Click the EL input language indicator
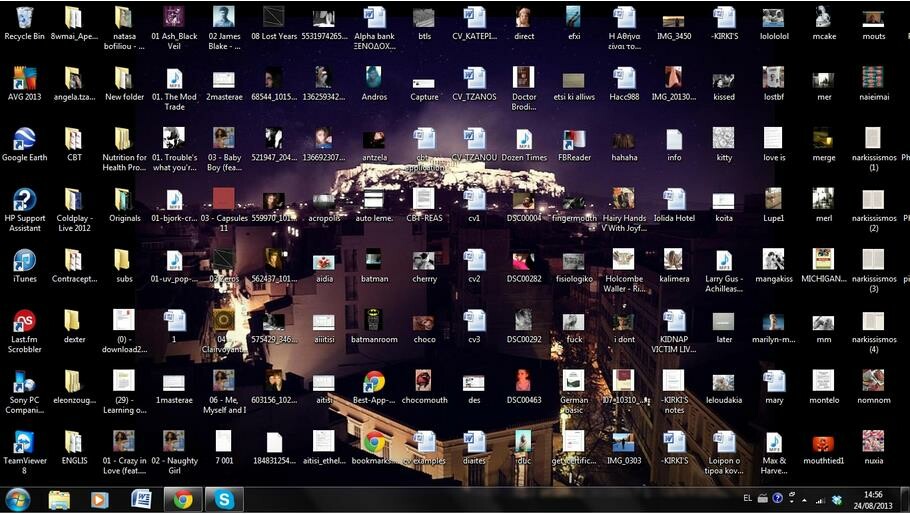This screenshot has height=514, width=910. coord(748,498)
